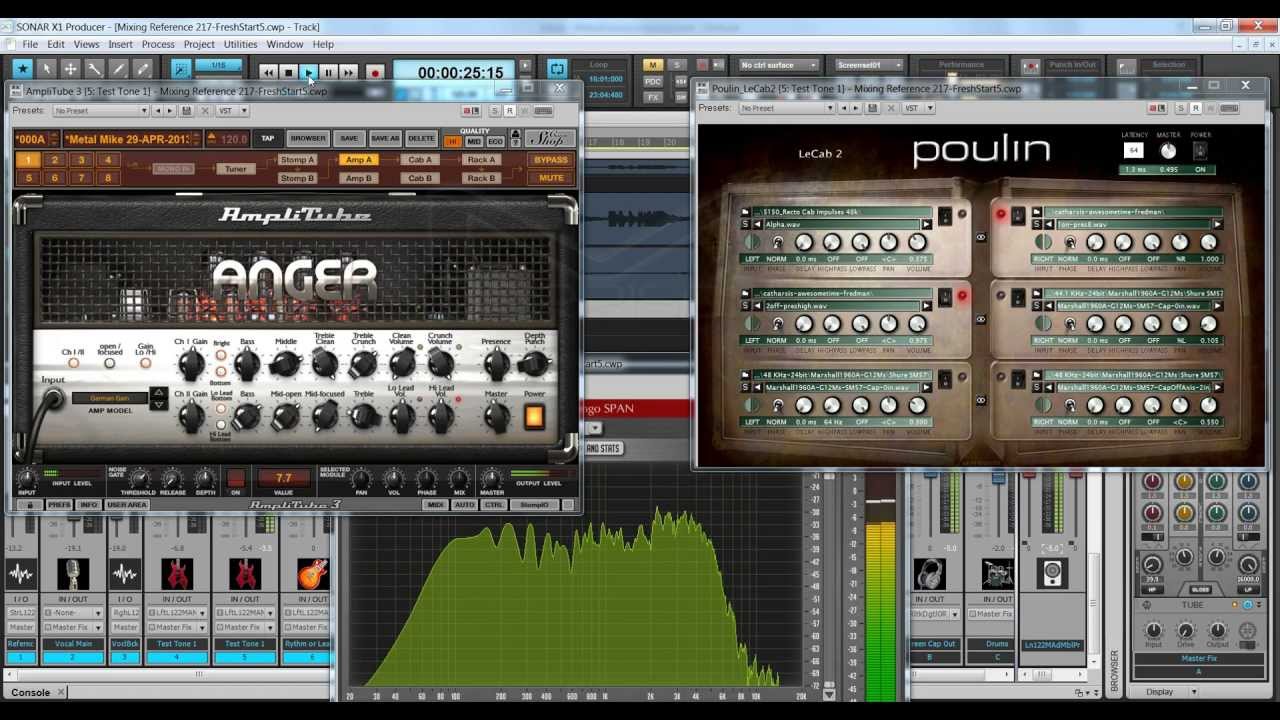This screenshot has width=1280, height=720.
Task: Click the BROWSER button in AmpliTube
Action: [307, 139]
